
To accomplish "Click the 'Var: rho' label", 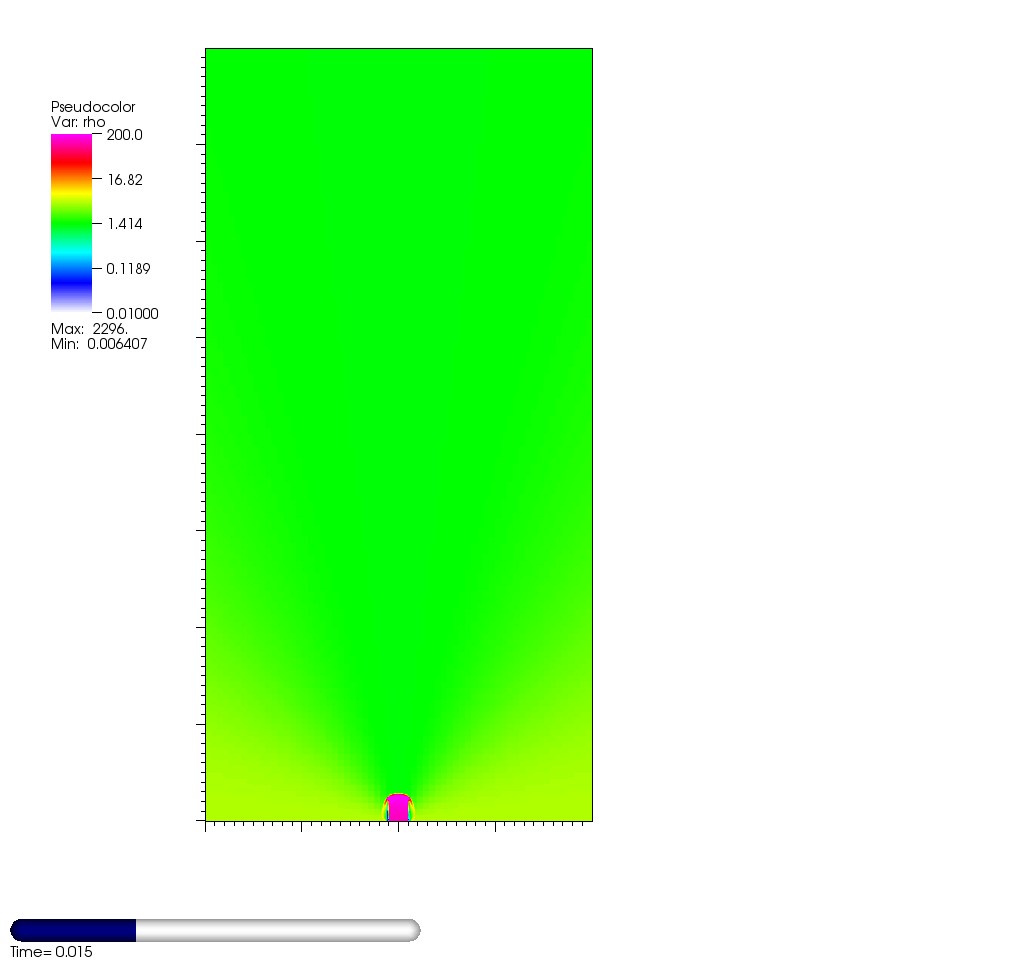I will pos(78,122).
